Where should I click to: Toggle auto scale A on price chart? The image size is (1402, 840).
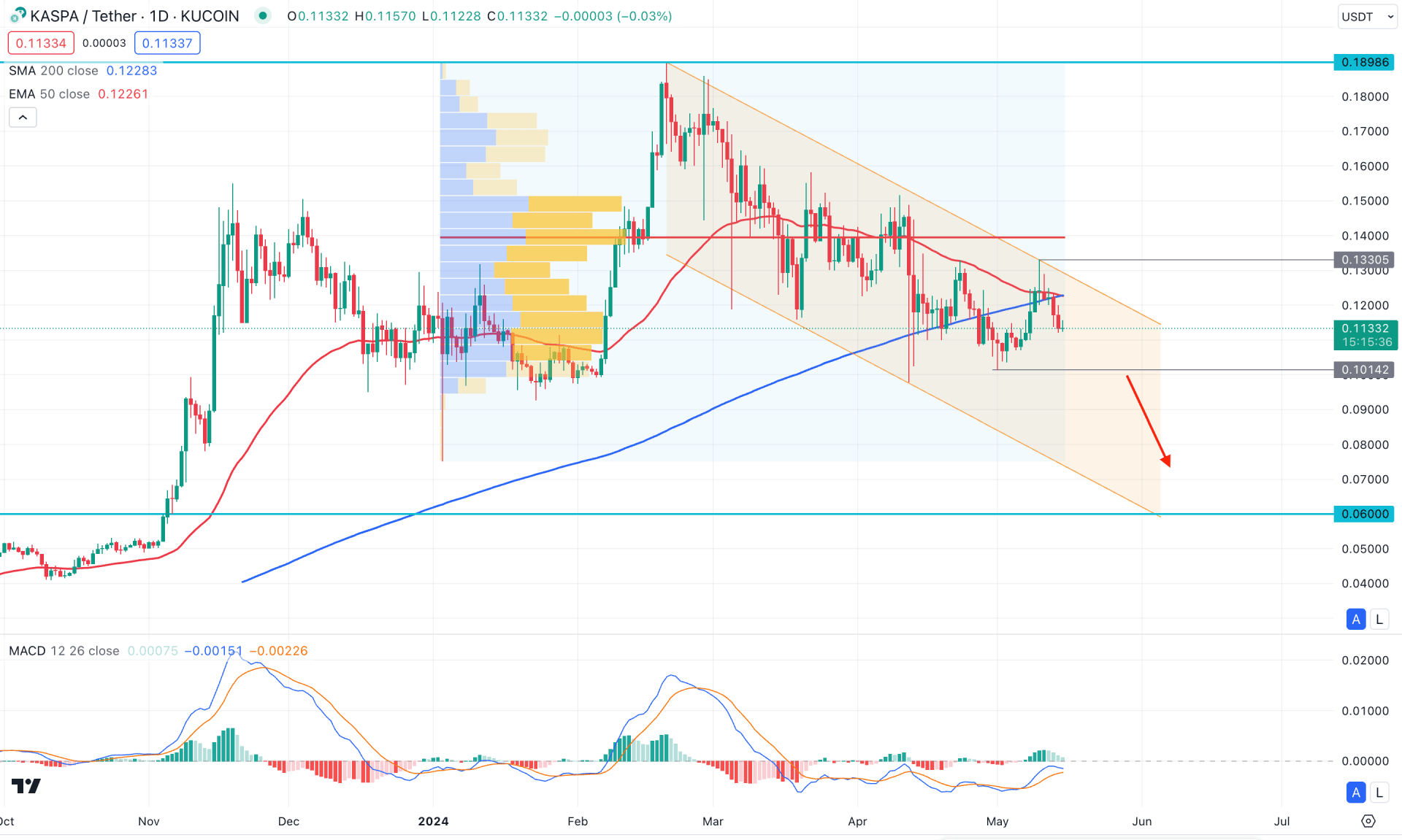pos(1356,620)
